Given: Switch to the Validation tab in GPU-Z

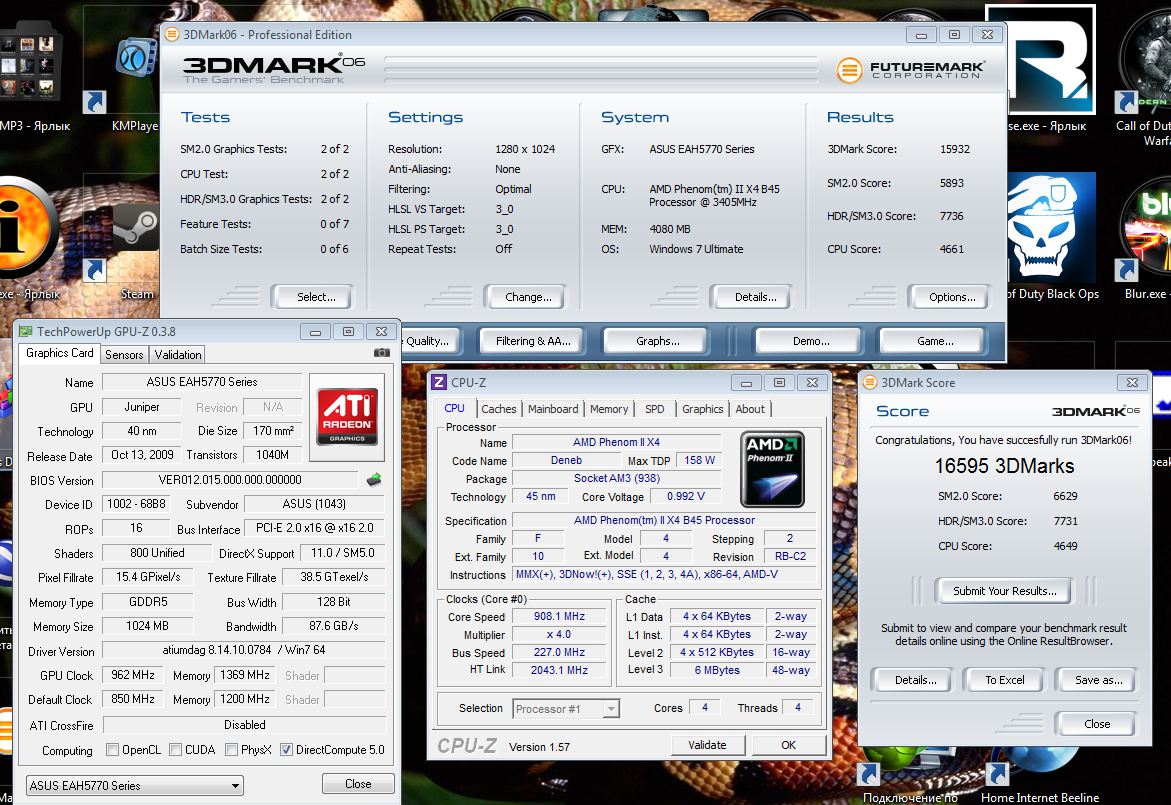Looking at the screenshot, I should tap(178, 355).
